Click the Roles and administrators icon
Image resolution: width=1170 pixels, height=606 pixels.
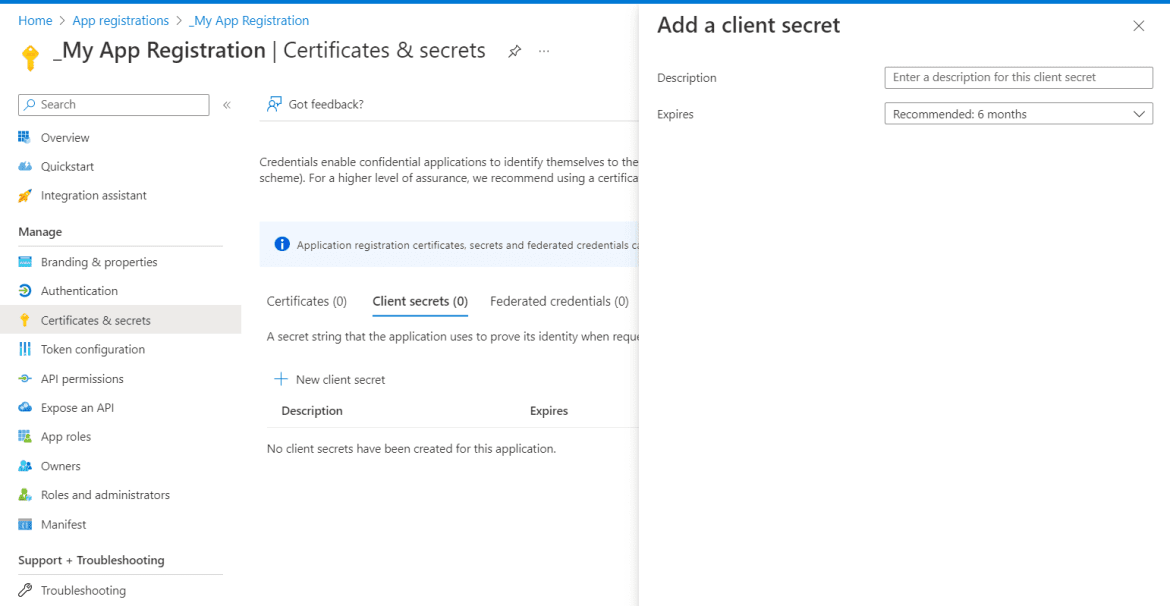tap(25, 495)
